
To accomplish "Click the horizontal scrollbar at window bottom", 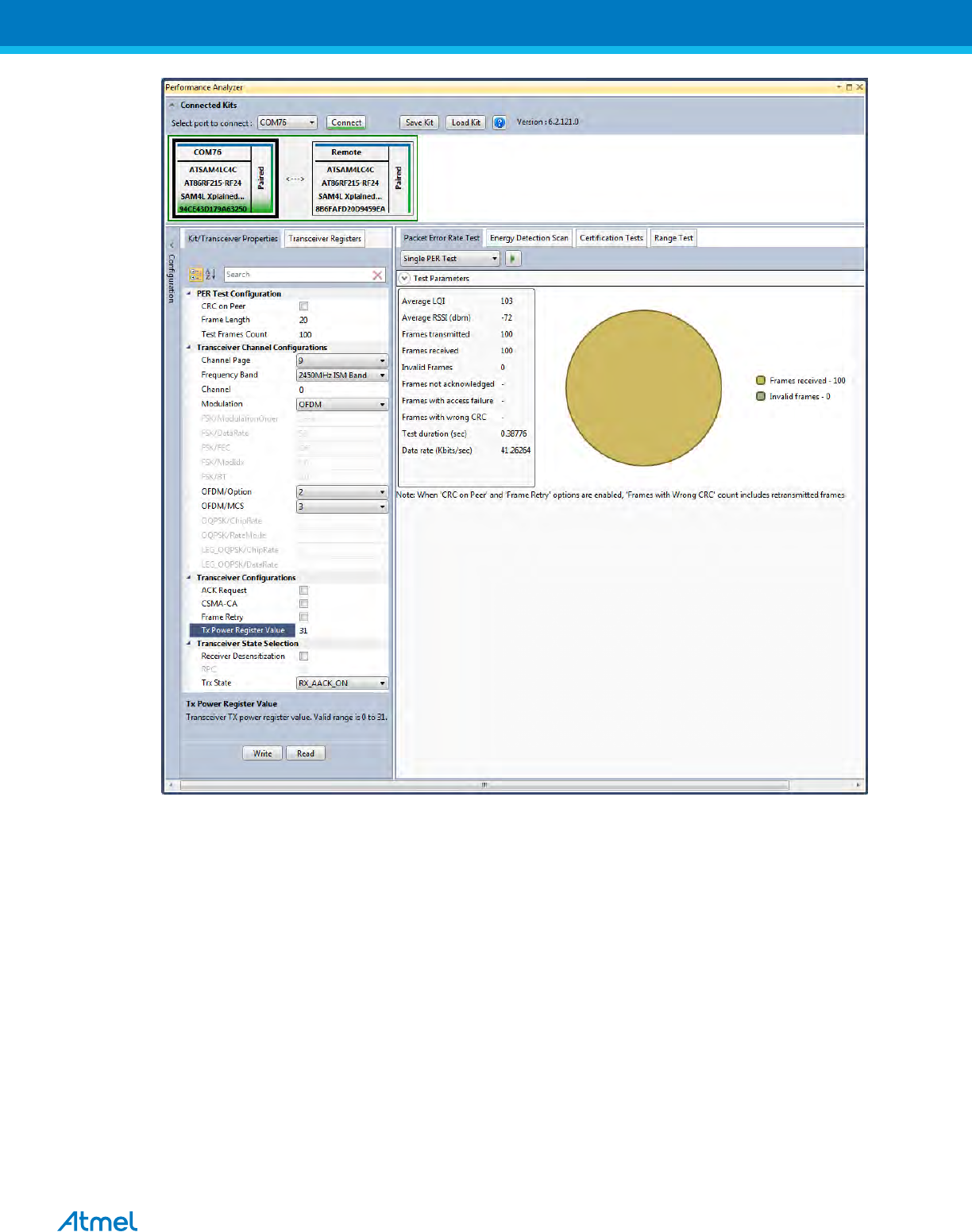I will tap(484, 785).
